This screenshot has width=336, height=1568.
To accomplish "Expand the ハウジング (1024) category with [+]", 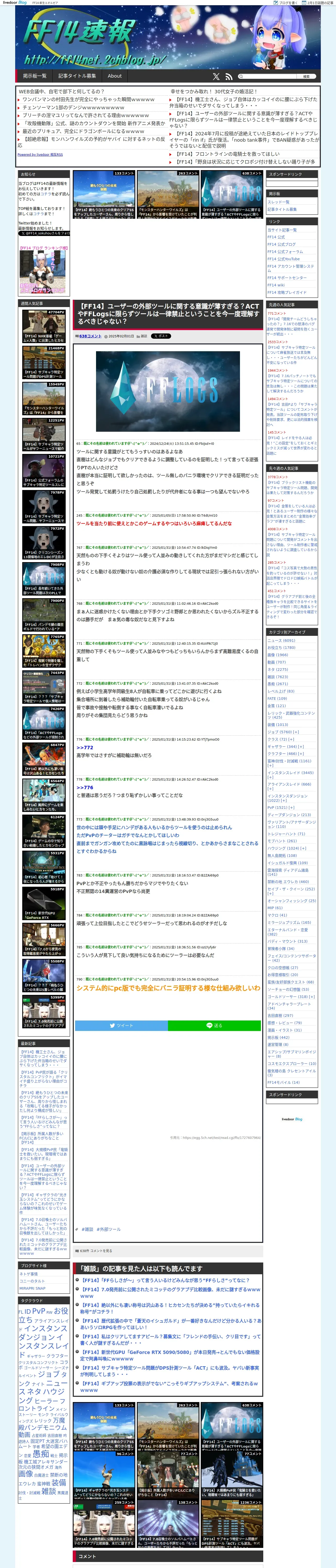I will pos(303,848).
